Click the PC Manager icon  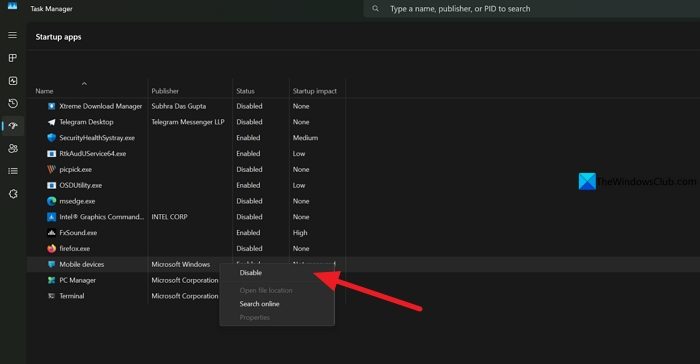51,280
